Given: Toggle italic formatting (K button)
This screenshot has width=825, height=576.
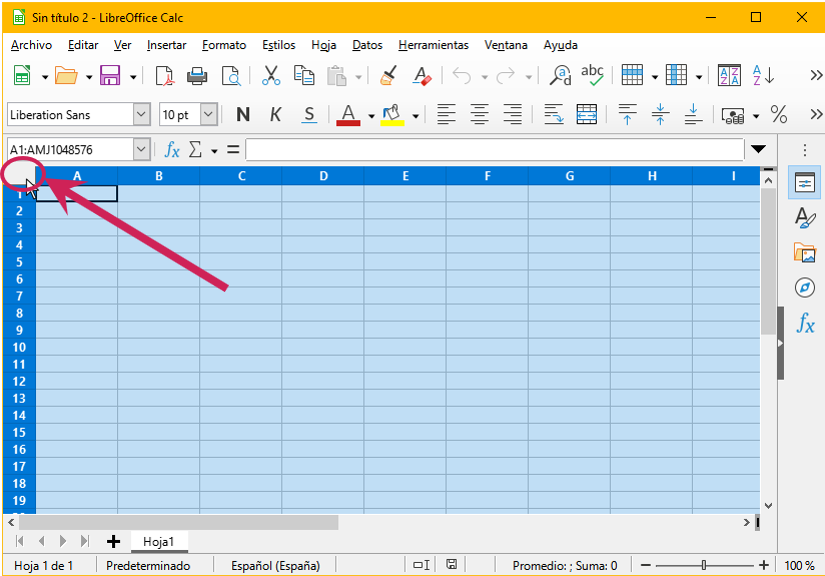Looking at the screenshot, I should tap(276, 115).
